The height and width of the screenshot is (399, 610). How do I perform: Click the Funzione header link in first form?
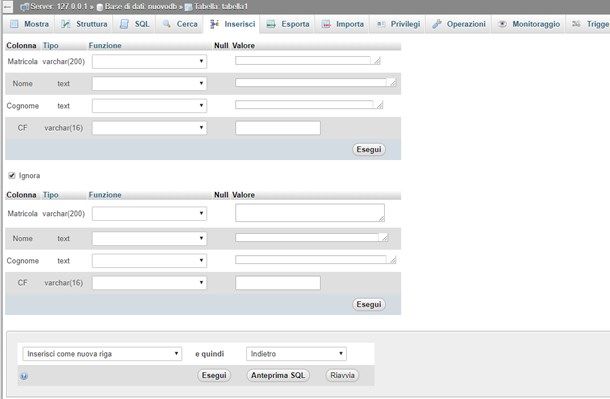tap(105, 46)
